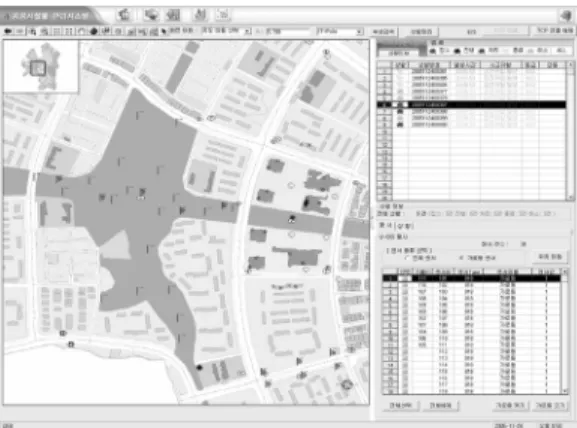The height and width of the screenshot is (428, 577).
Task: Click the leftmost button below the lower table
Action: [x=400, y=405]
